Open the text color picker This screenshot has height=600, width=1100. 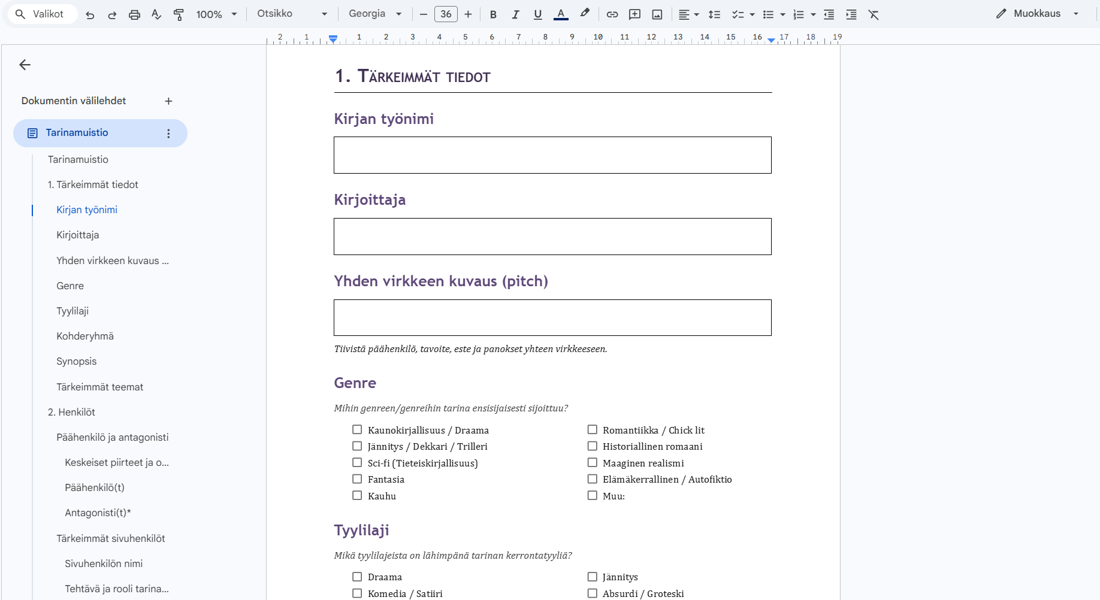click(561, 14)
